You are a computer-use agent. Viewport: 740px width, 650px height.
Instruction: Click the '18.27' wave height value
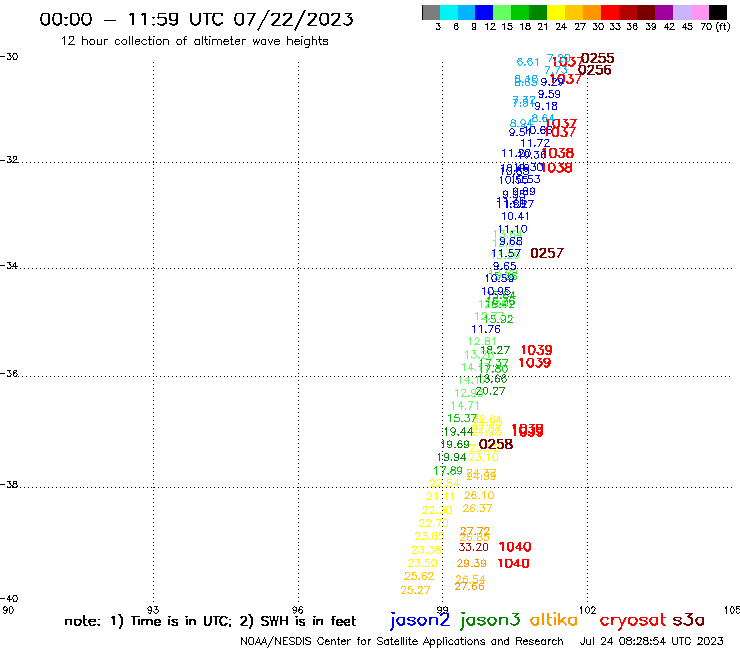[496, 350]
